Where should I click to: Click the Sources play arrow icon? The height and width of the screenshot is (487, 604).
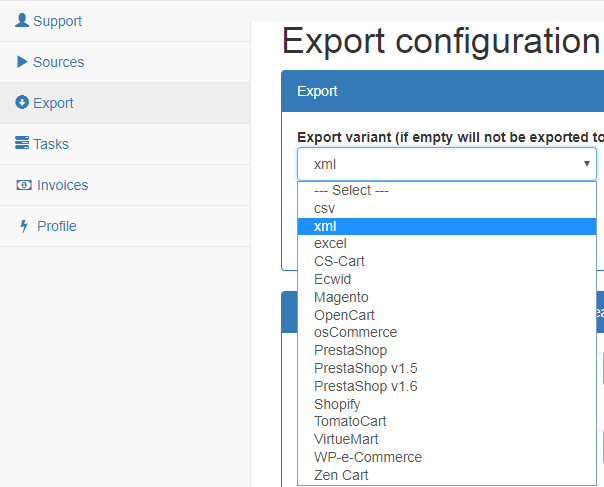pos(22,62)
